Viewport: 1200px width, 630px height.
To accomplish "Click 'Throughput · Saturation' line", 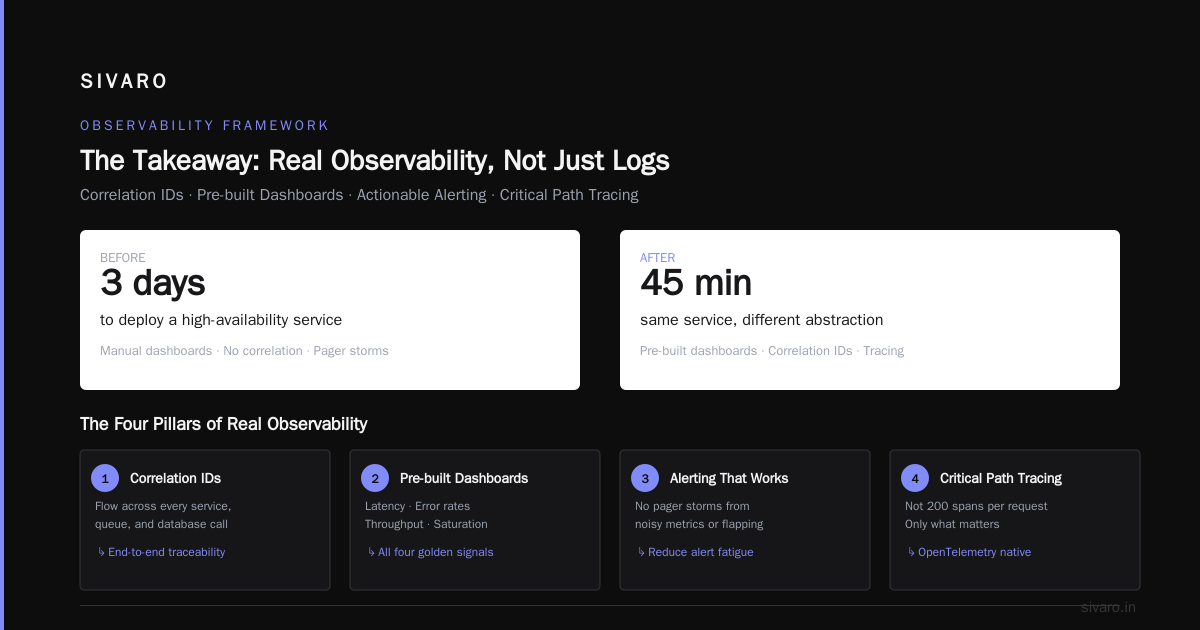I will 426,524.
